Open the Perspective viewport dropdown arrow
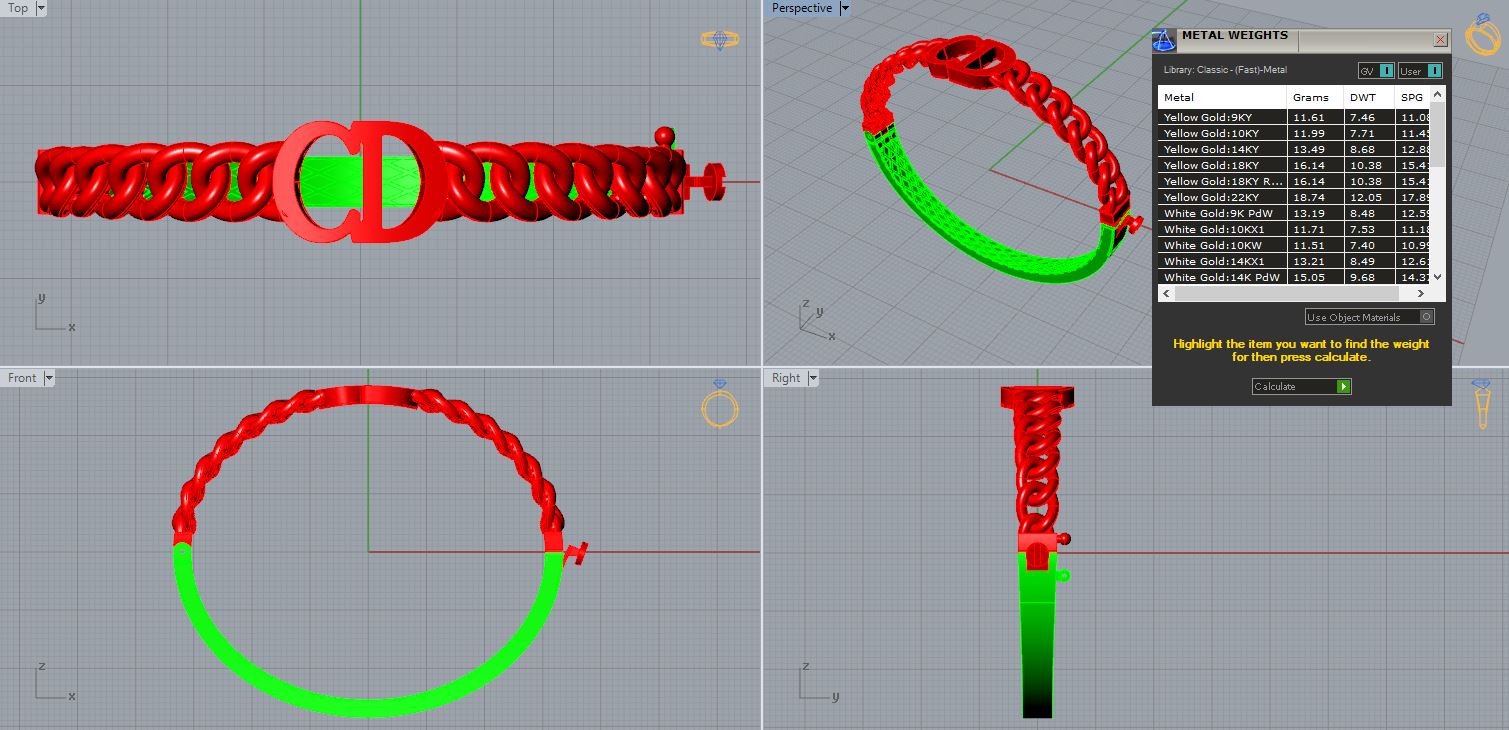Viewport: 1509px width, 730px height. [x=844, y=8]
